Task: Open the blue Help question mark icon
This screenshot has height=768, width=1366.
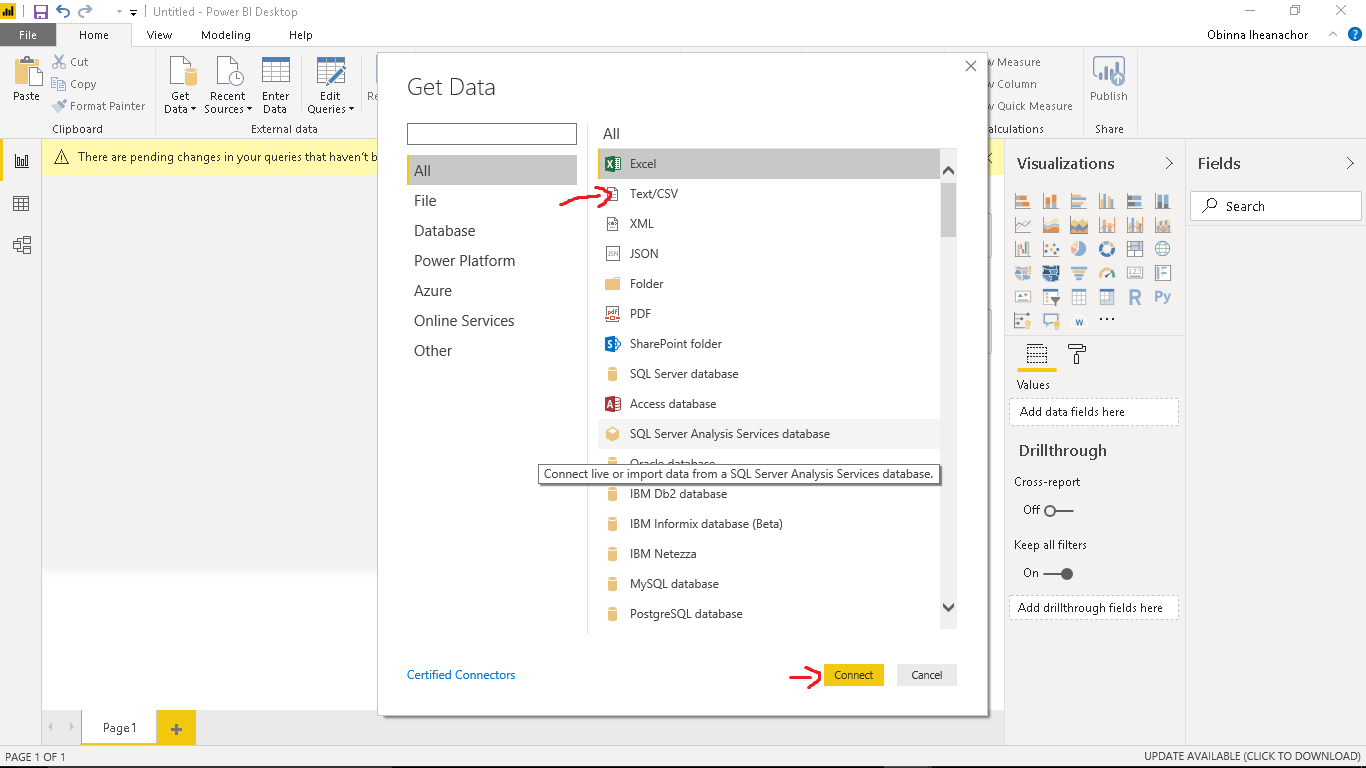Action: tap(1355, 34)
